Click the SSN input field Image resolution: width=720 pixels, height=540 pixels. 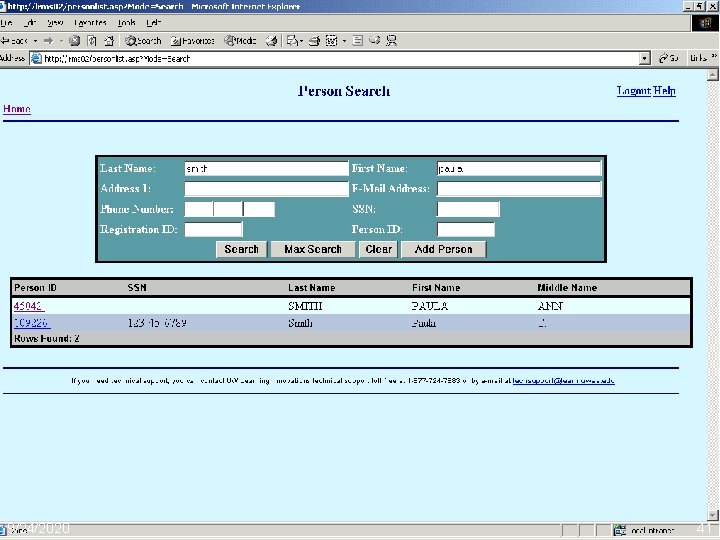click(x=468, y=209)
